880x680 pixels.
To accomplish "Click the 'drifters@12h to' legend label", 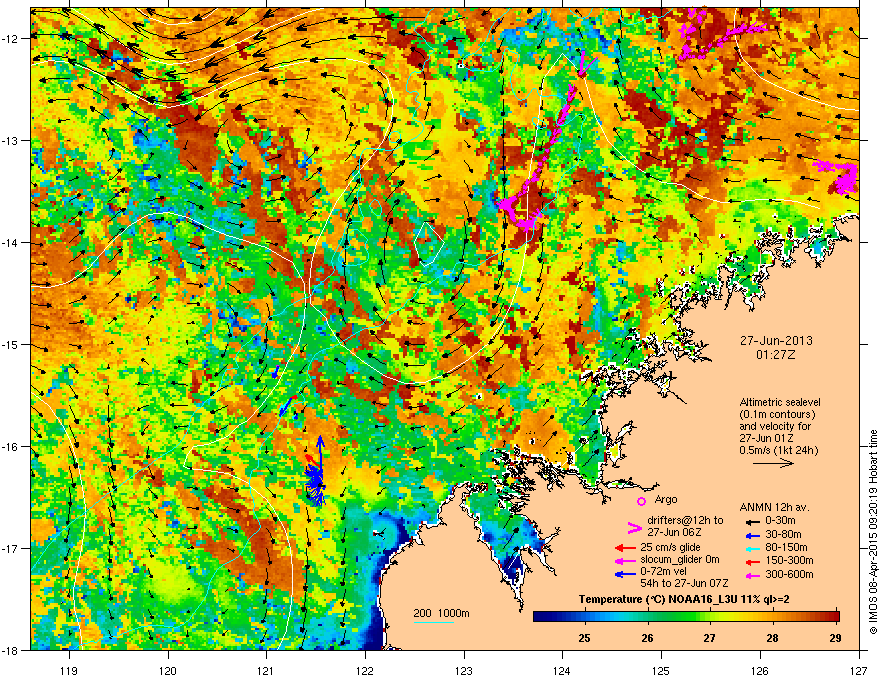I will click(685, 520).
